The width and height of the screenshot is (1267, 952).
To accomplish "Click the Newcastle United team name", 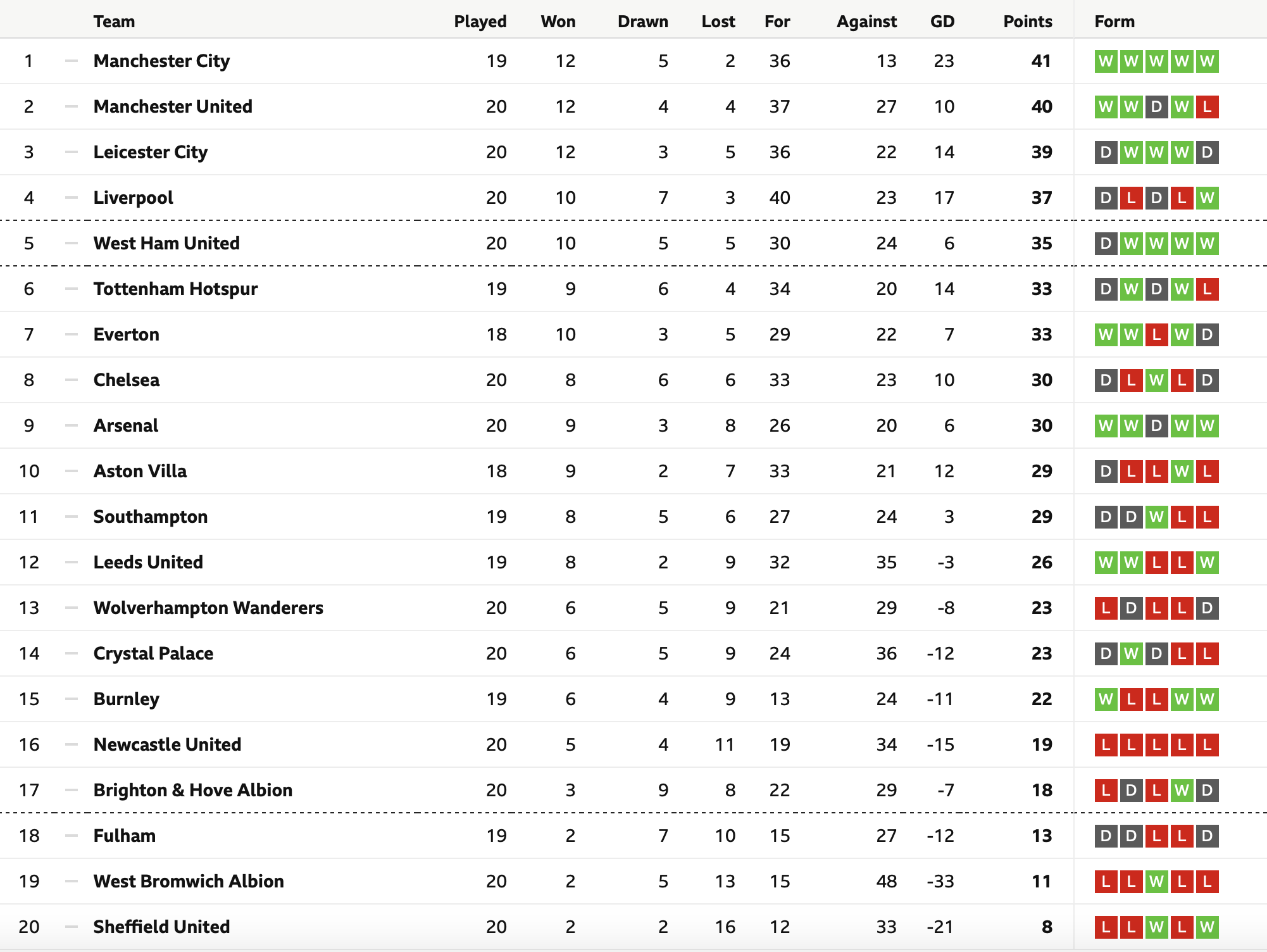I will pos(167,744).
